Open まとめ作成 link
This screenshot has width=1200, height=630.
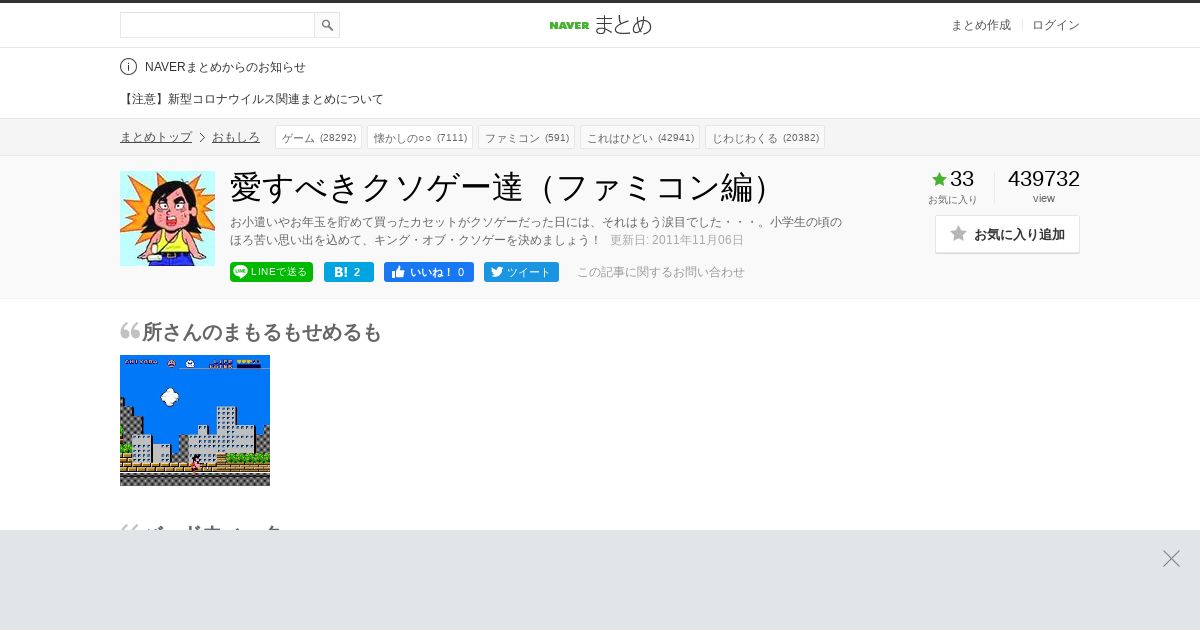tap(980, 25)
